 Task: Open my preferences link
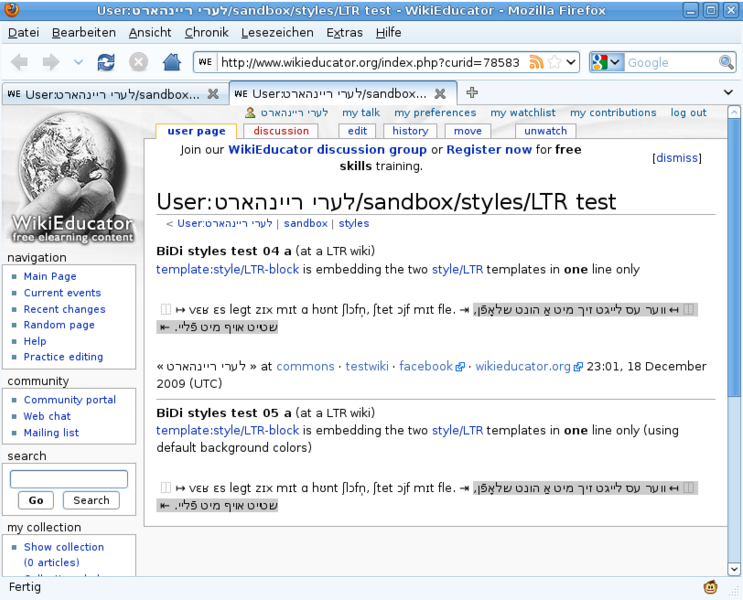(435, 113)
